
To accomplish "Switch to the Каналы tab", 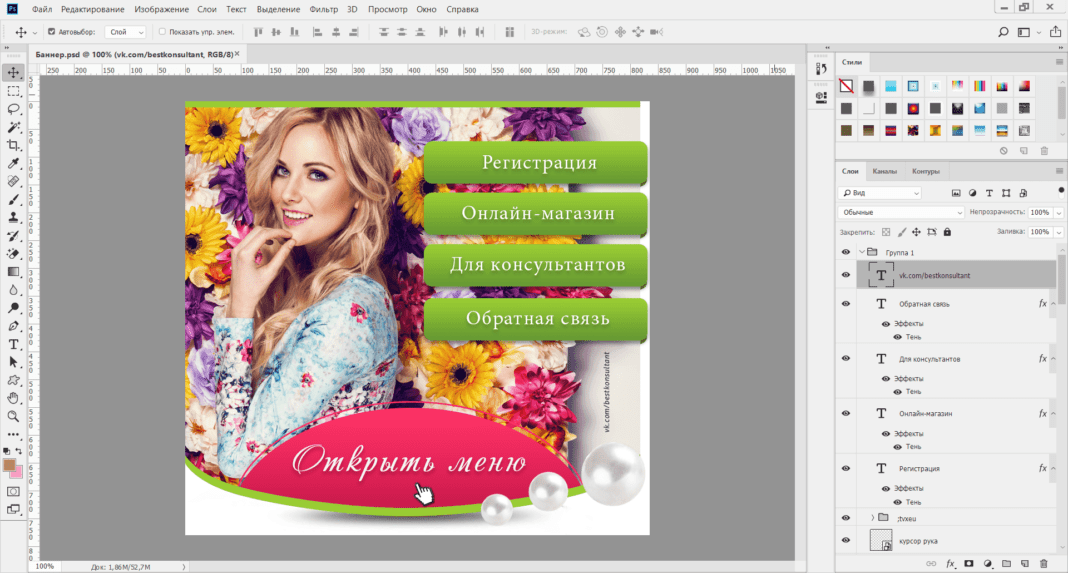I will tap(884, 171).
